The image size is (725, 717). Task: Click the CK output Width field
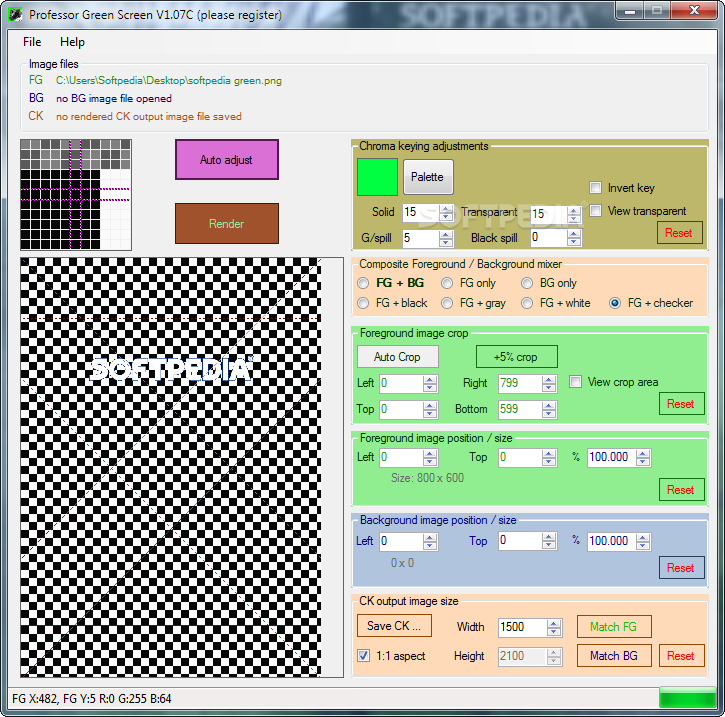(522, 627)
